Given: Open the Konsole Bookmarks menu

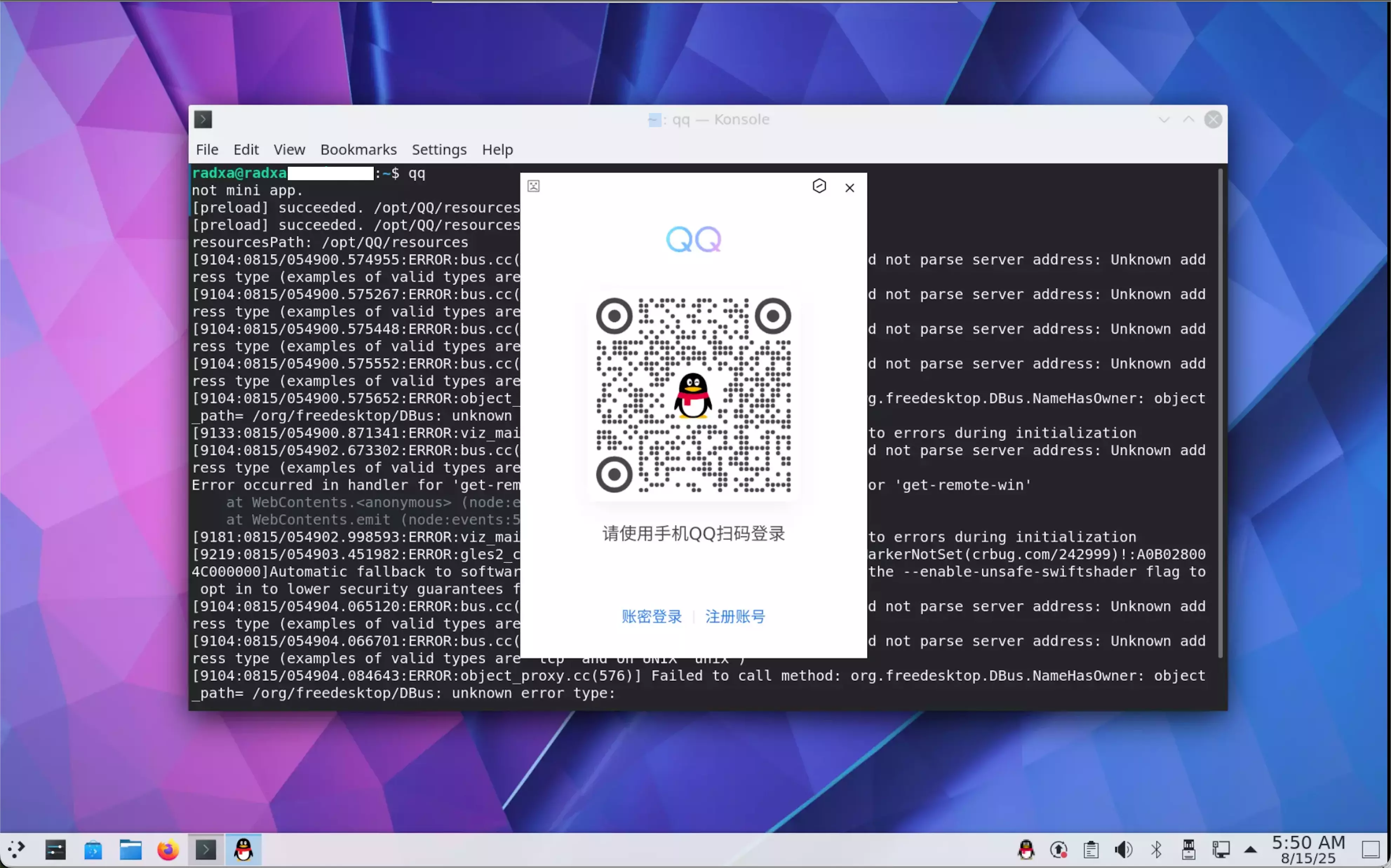Looking at the screenshot, I should pos(358,150).
